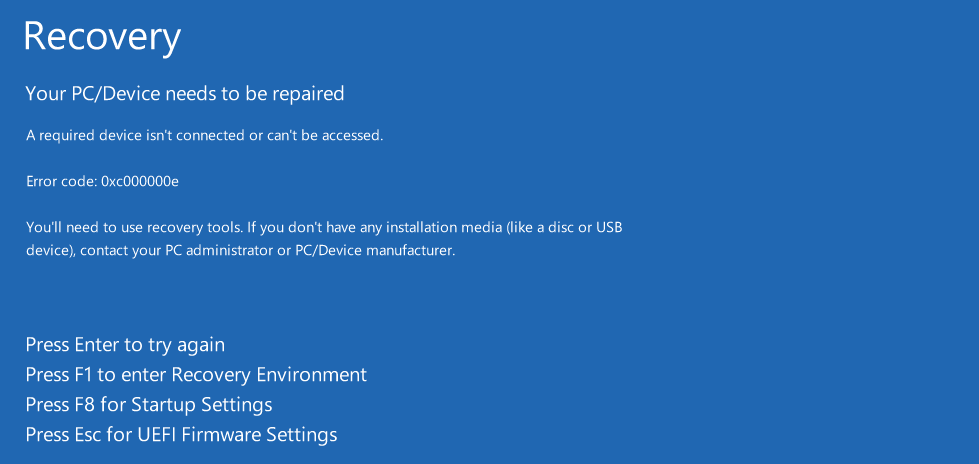Open the UEFI Firmware Settings option
Viewport: 979px width, 464px height.
coord(181,435)
